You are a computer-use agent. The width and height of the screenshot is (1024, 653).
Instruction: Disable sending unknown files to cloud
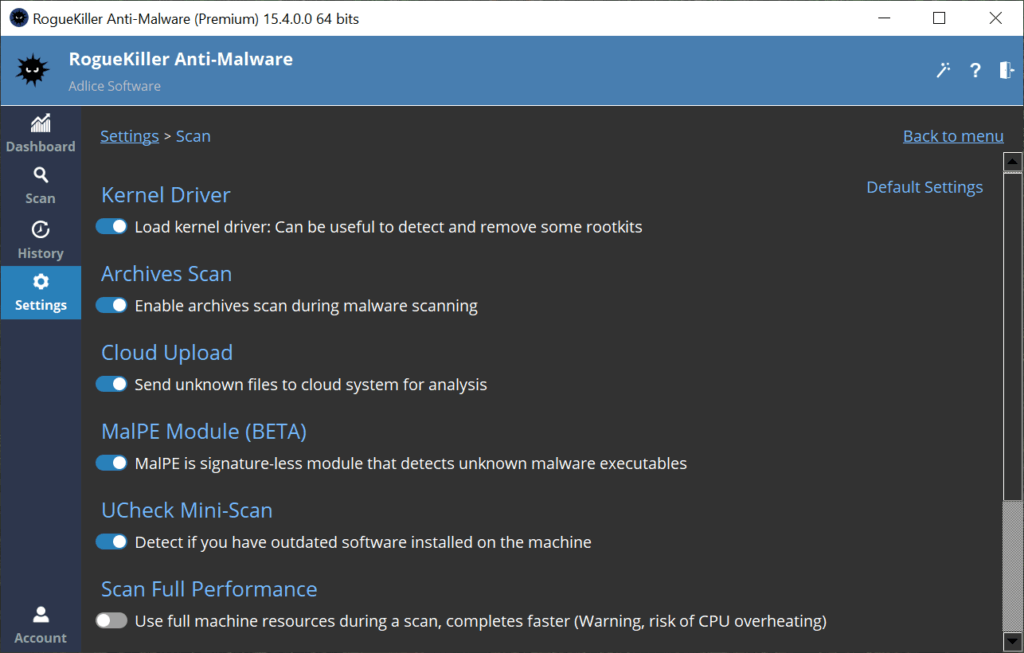(x=112, y=384)
